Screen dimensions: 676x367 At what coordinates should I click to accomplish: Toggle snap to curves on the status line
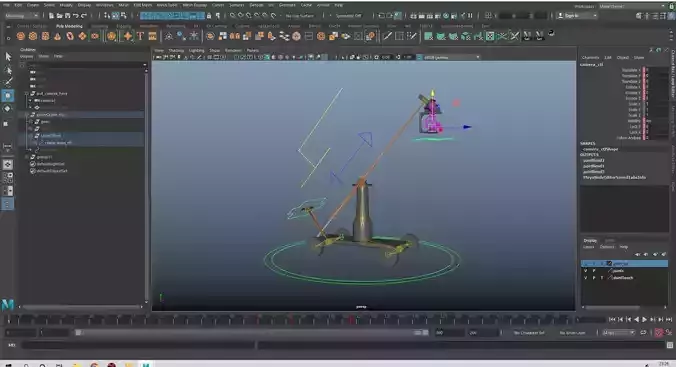pyautogui.click(x=241, y=16)
